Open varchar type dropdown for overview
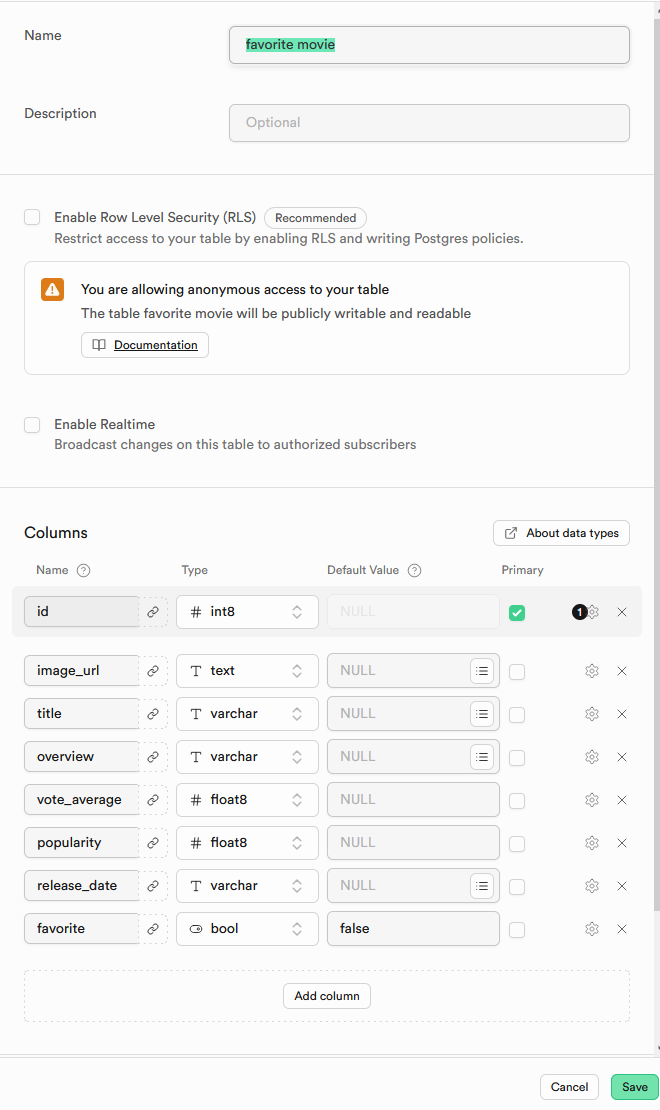 (247, 757)
